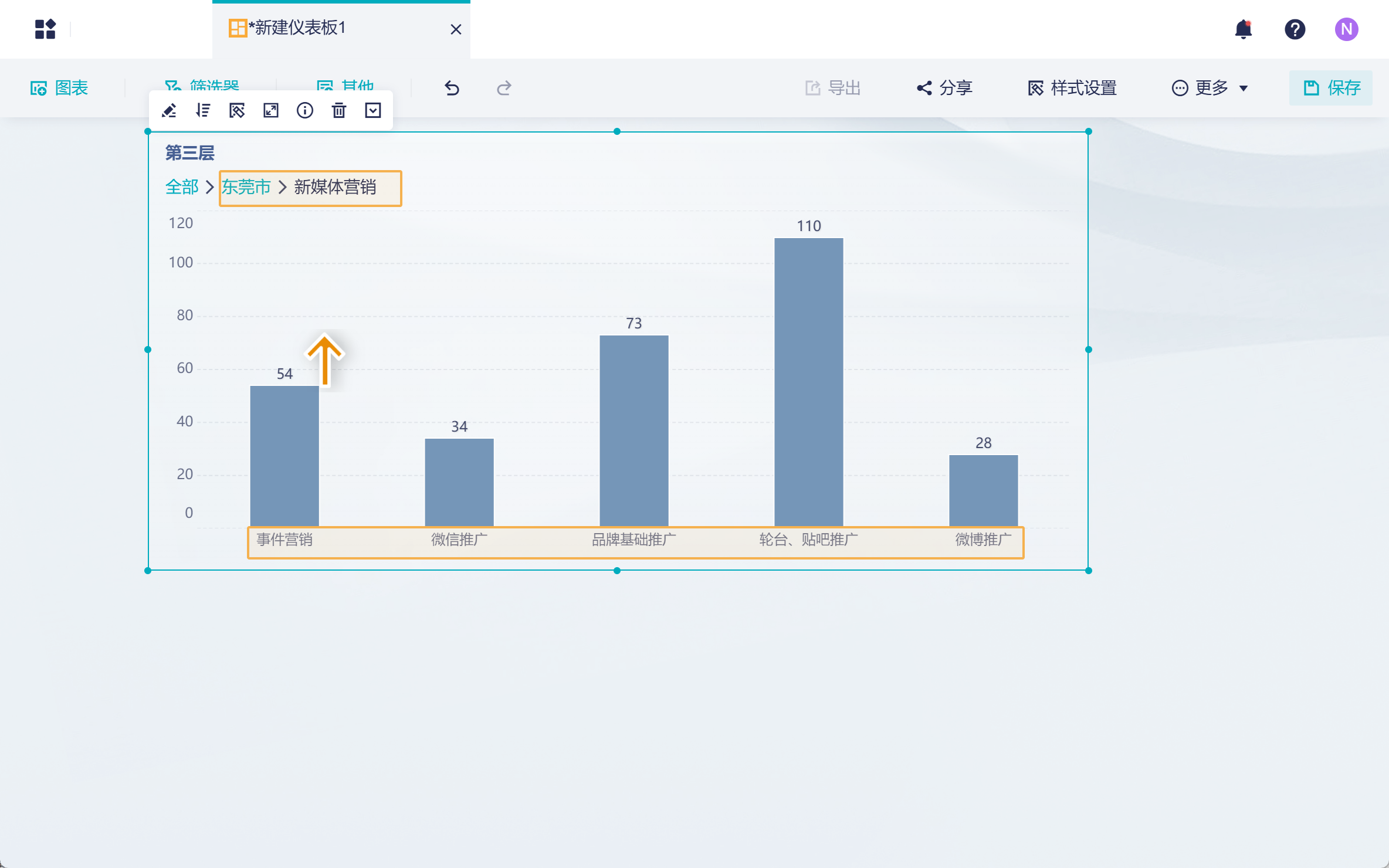Viewport: 1389px width, 868px height.
Task: Click the 微信推广 bar valued 34
Action: (459, 483)
